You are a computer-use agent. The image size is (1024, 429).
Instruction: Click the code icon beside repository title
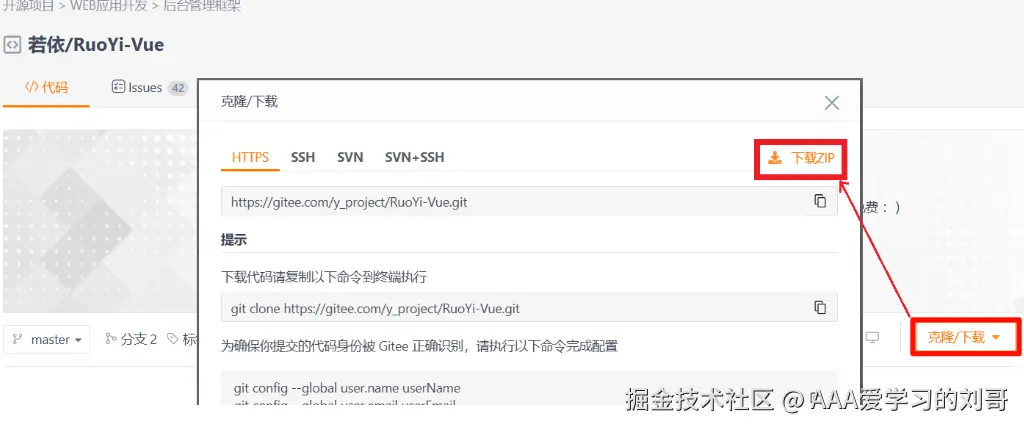point(12,45)
